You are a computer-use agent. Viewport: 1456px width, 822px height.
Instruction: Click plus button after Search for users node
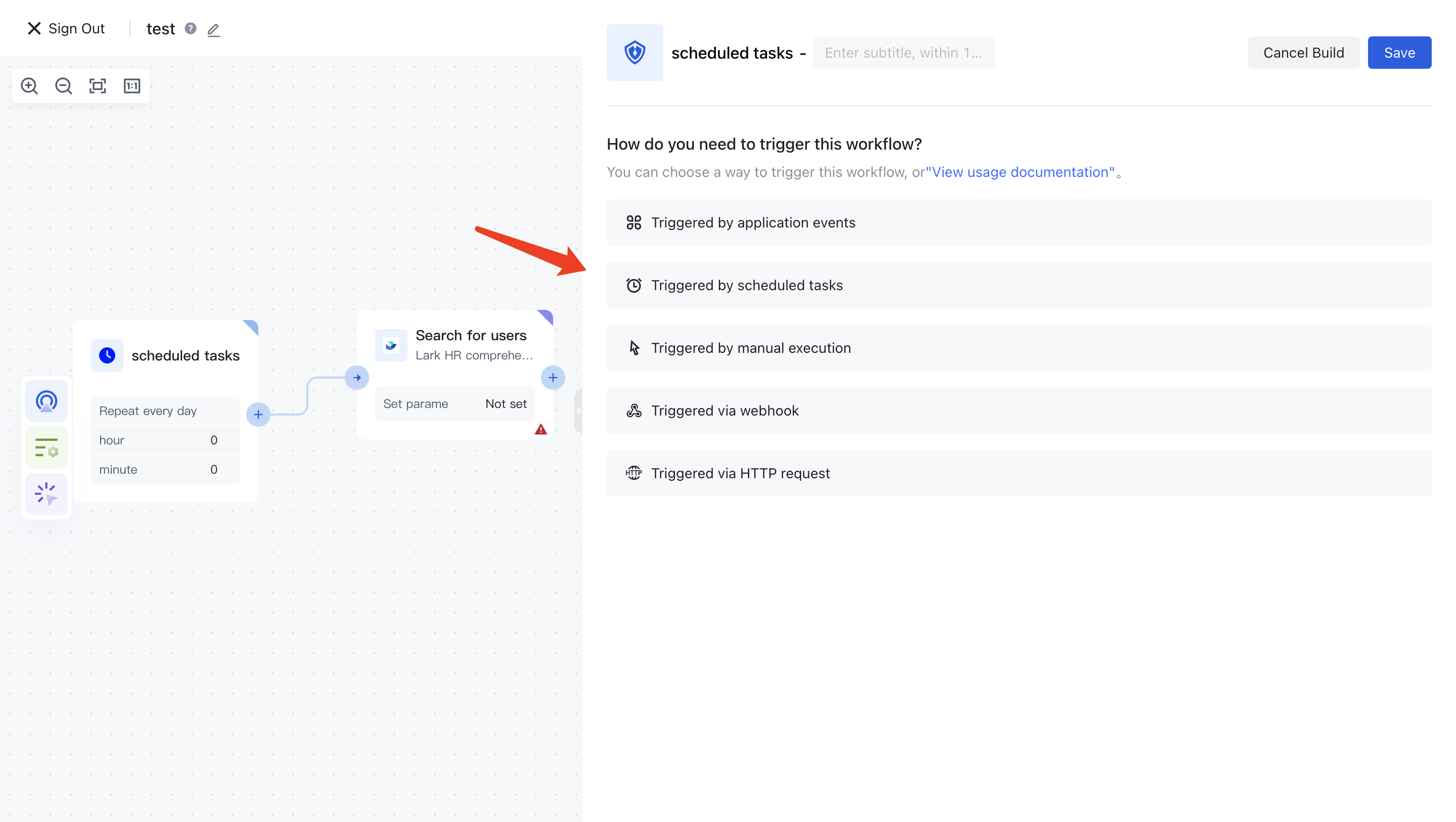(552, 378)
